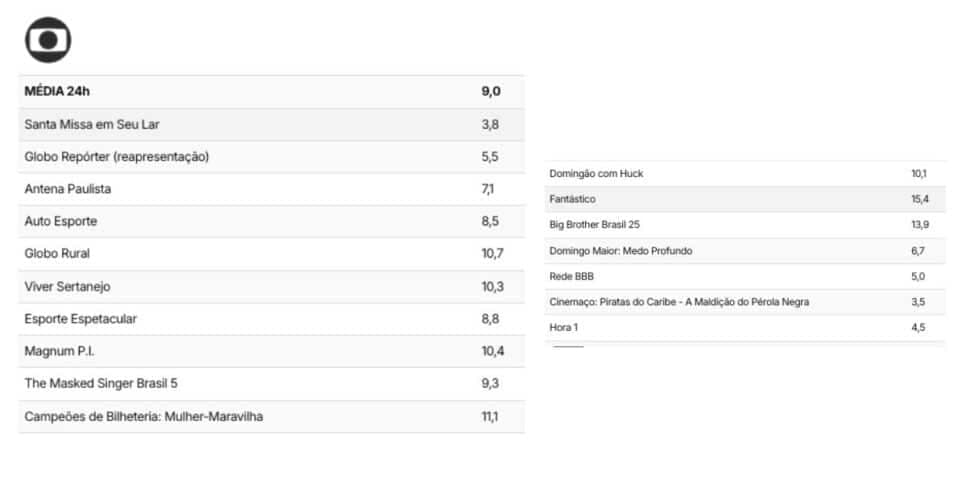The height and width of the screenshot is (483, 966).
Task: Click the Rede BBB row
Action: click(x=745, y=277)
